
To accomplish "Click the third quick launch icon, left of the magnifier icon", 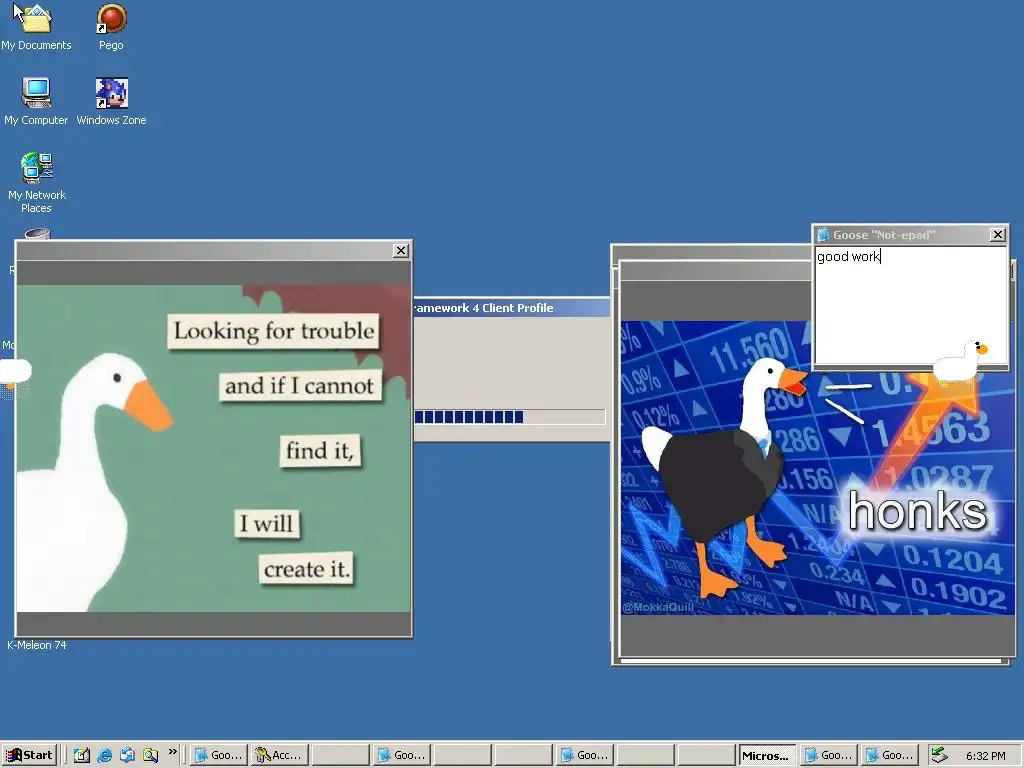I will click(127, 755).
